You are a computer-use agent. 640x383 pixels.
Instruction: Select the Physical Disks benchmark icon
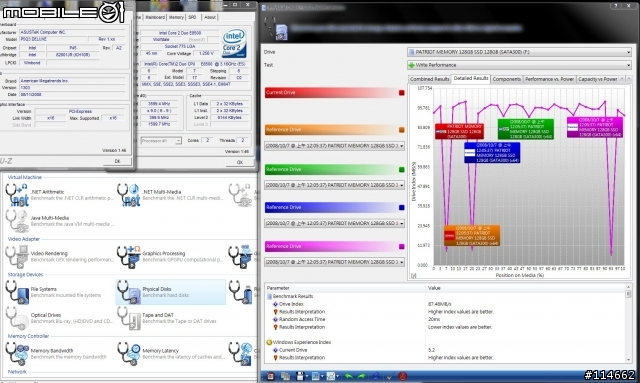pos(129,292)
